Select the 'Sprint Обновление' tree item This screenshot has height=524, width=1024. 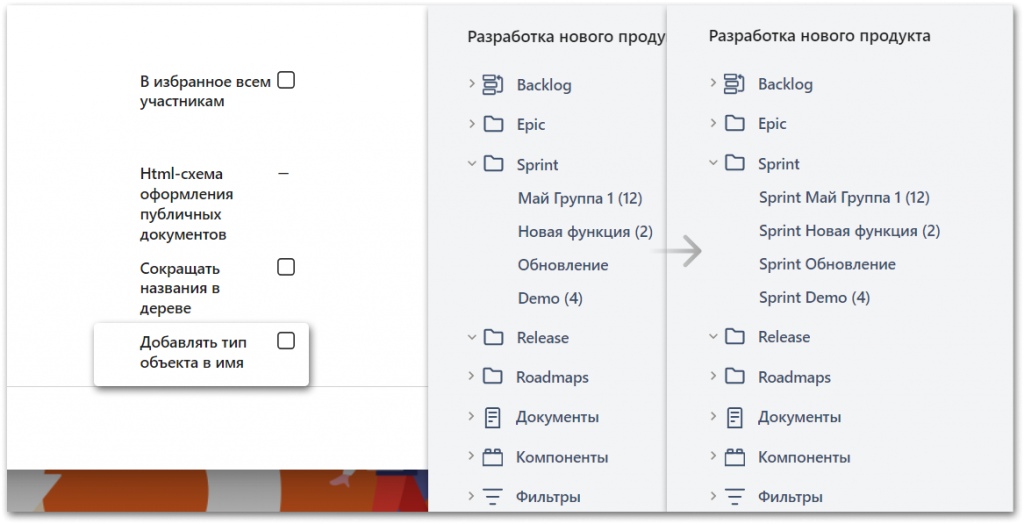point(827,265)
